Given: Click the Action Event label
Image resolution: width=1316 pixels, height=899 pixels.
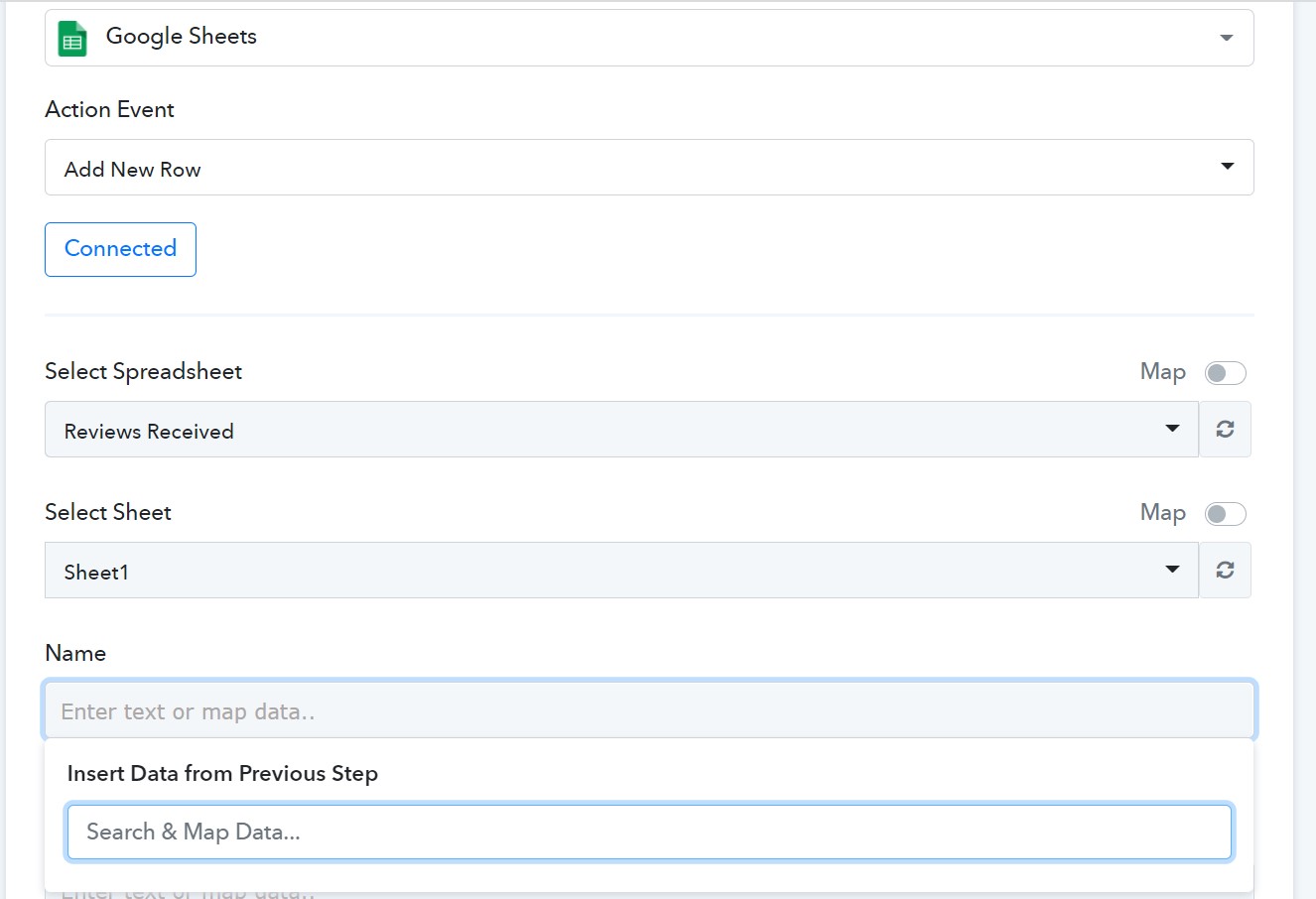Looking at the screenshot, I should [x=109, y=109].
